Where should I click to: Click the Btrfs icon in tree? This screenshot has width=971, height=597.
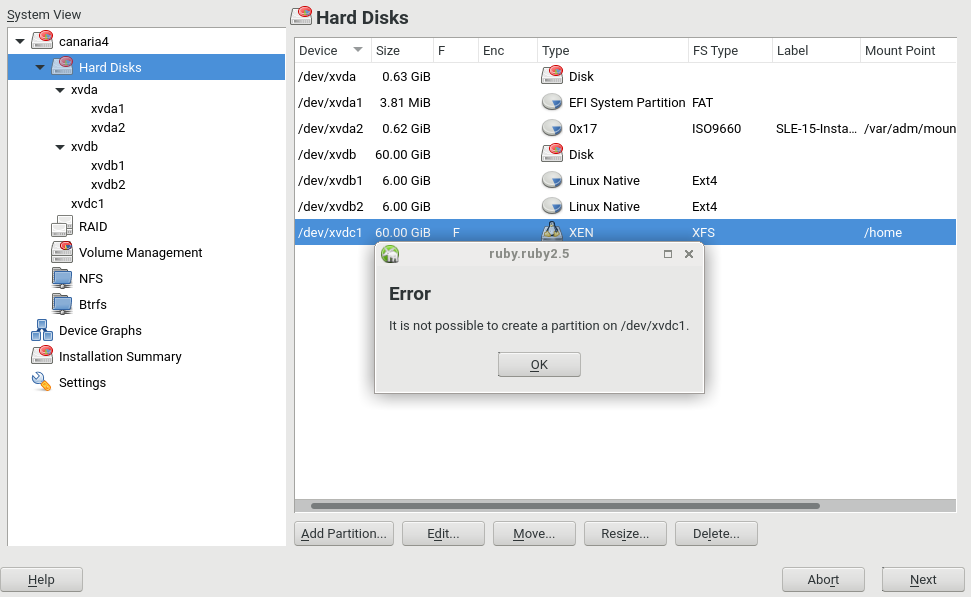[x=63, y=304]
